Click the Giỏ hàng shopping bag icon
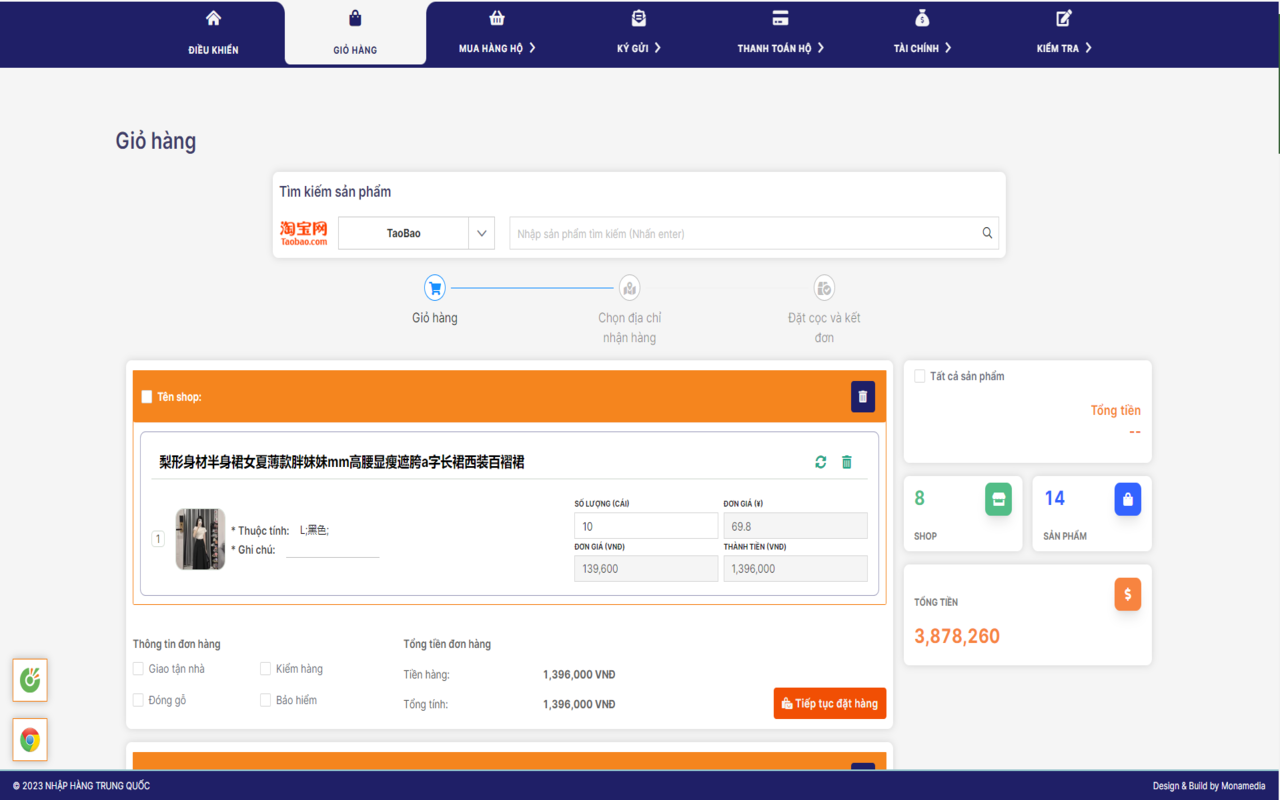Viewport: 1280px width, 800px height. [355, 18]
